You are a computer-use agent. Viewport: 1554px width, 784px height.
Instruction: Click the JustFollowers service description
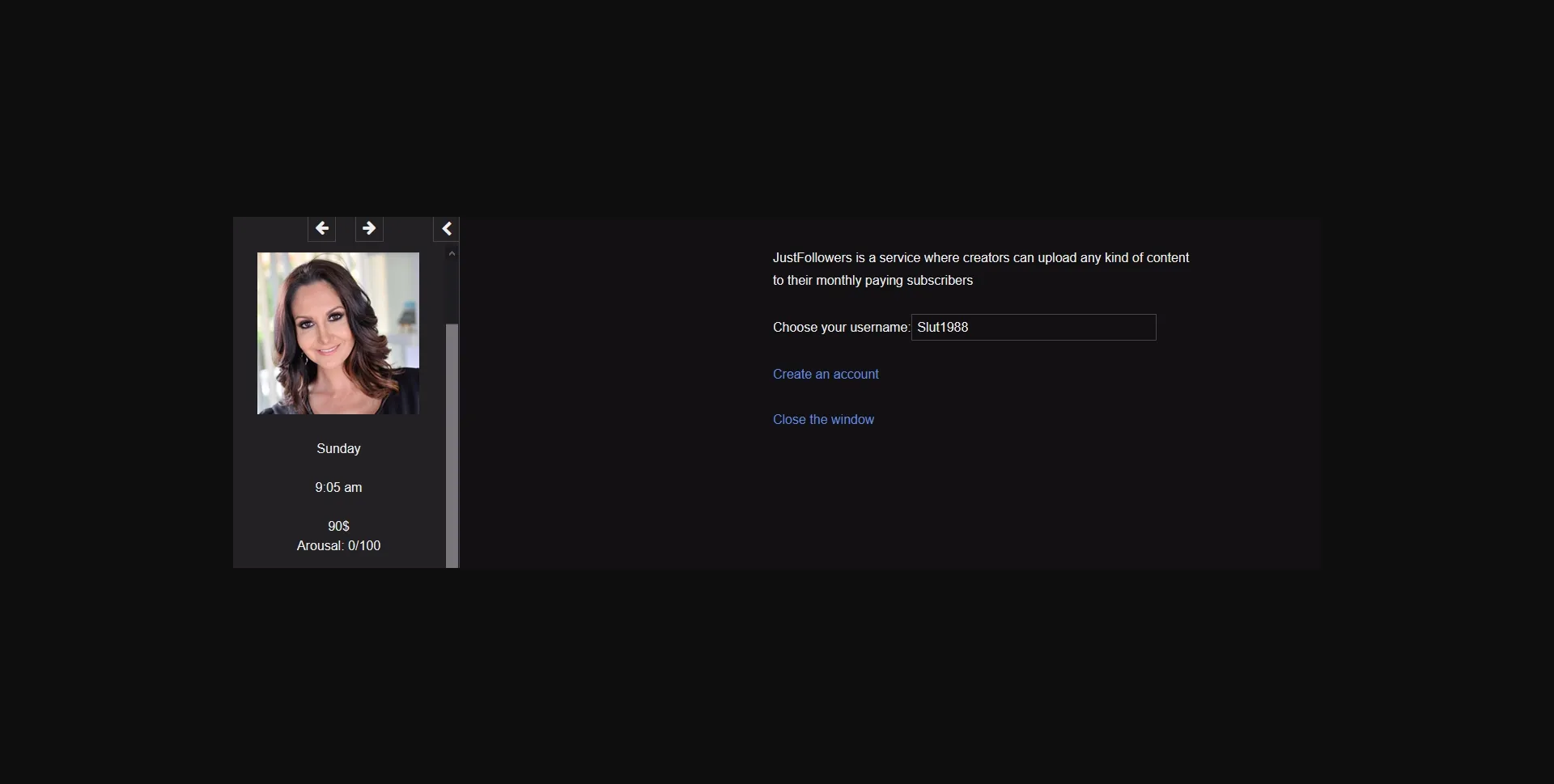point(980,269)
